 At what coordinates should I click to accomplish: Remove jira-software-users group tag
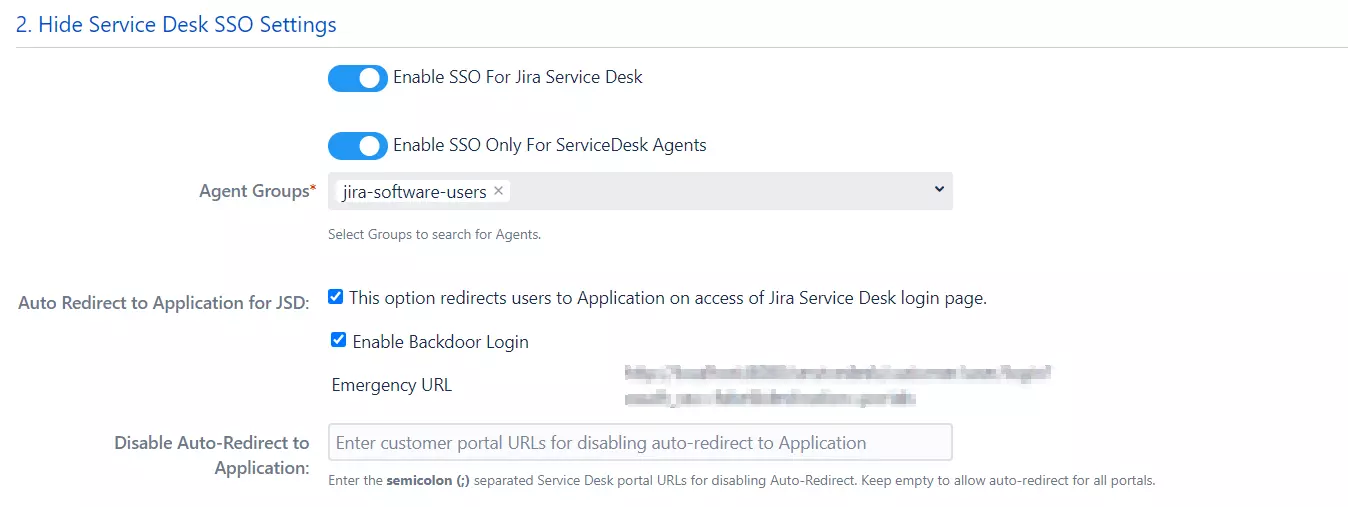(498, 190)
